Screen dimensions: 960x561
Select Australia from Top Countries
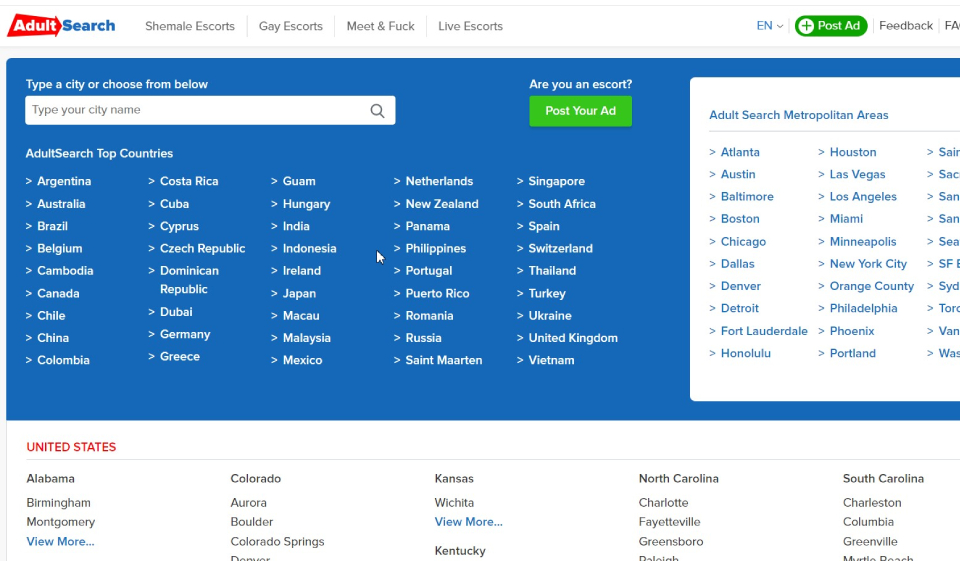pos(61,204)
